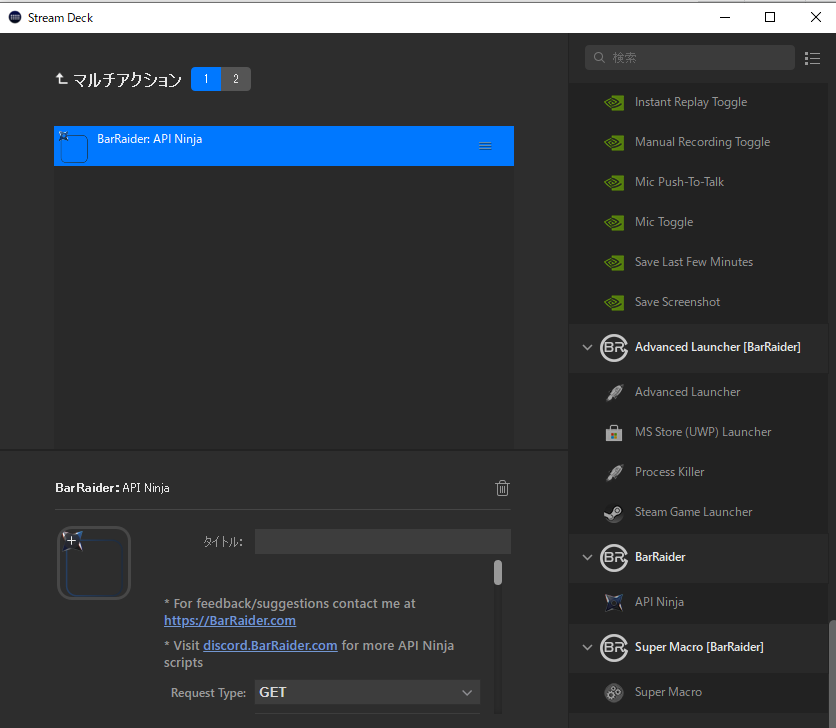Image resolution: width=836 pixels, height=728 pixels.
Task: Minimize the Stream Deck window
Action: pyautogui.click(x=725, y=17)
